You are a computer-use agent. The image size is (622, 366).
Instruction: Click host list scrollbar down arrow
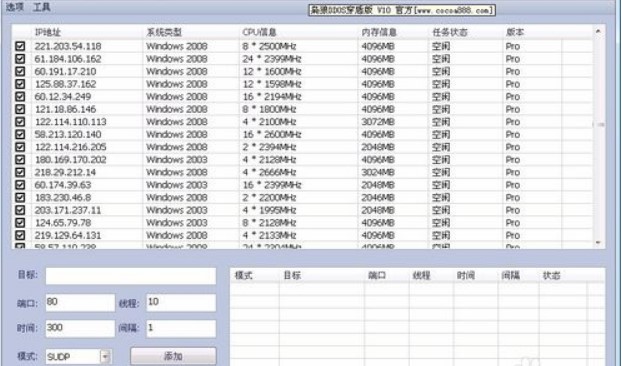coord(598,243)
